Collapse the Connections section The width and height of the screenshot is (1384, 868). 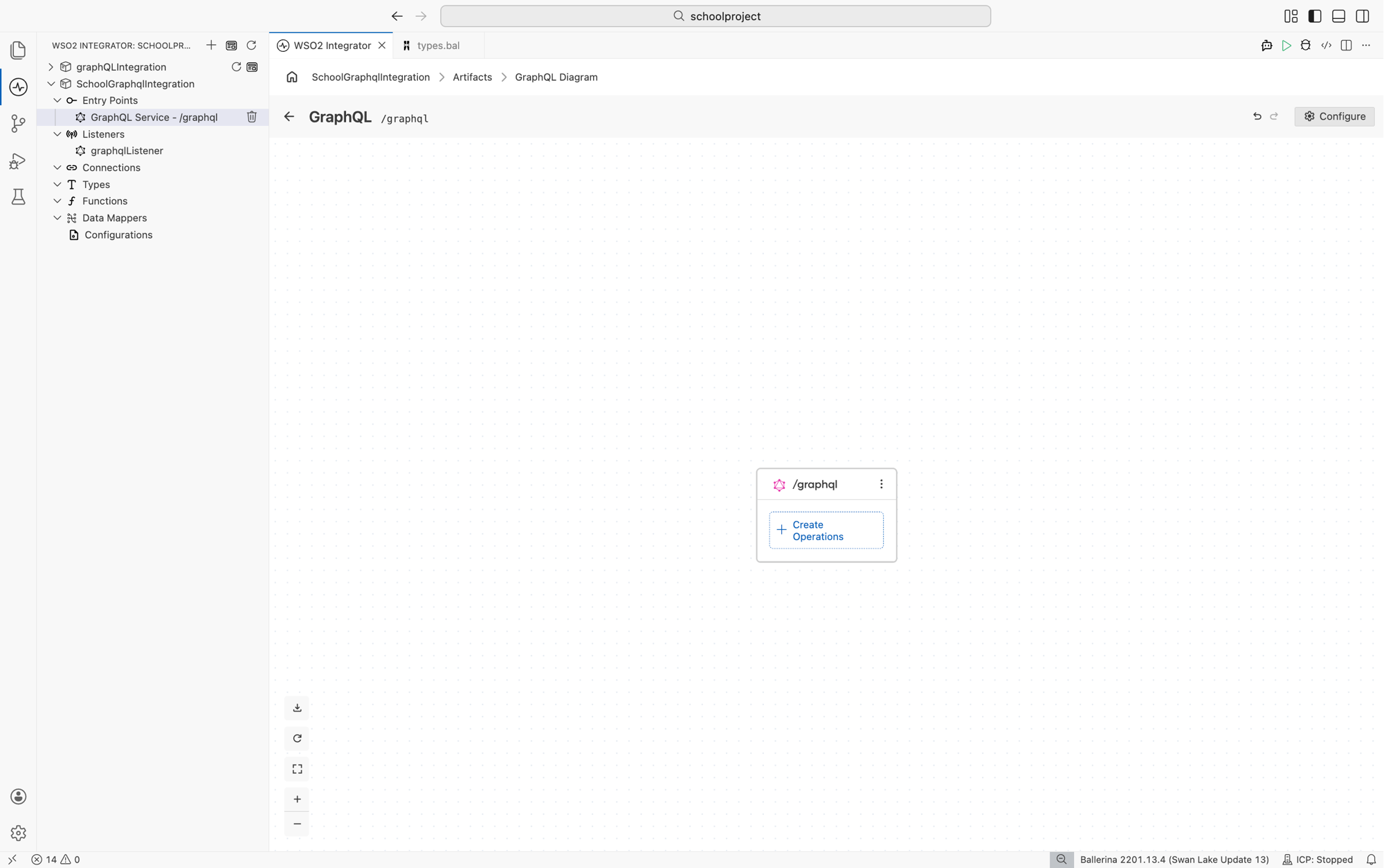click(57, 167)
